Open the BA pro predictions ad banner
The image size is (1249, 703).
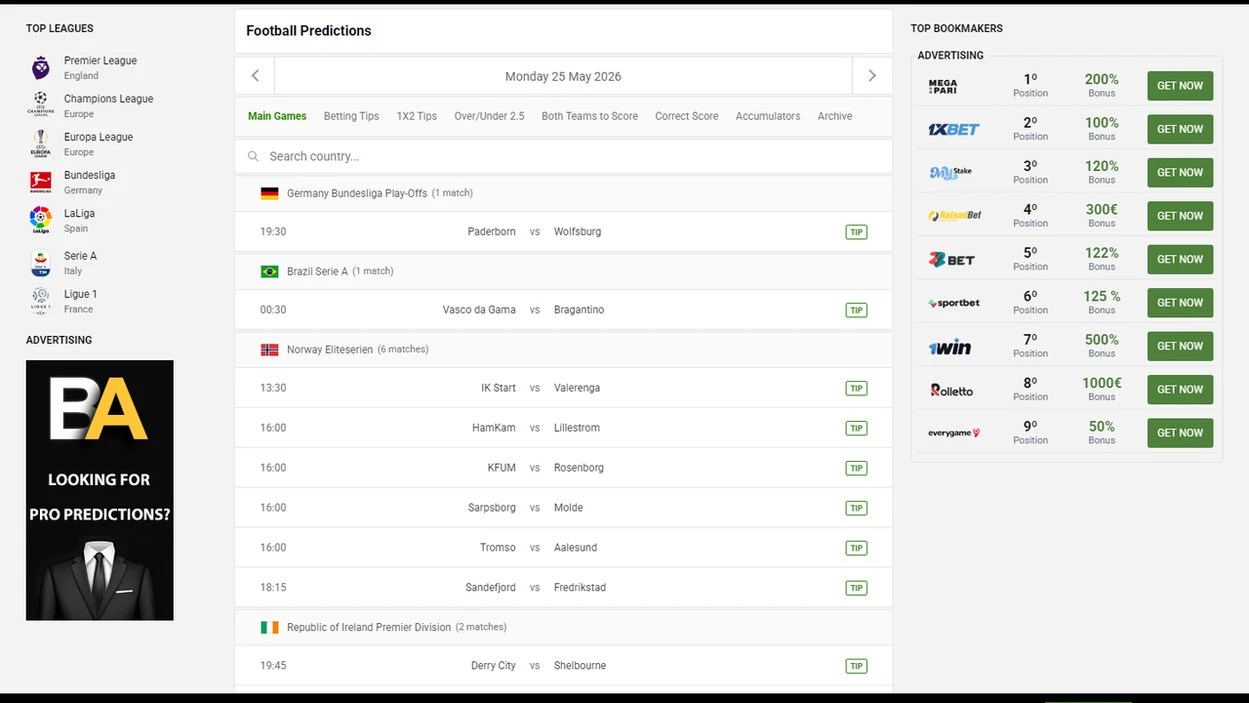tap(100, 490)
